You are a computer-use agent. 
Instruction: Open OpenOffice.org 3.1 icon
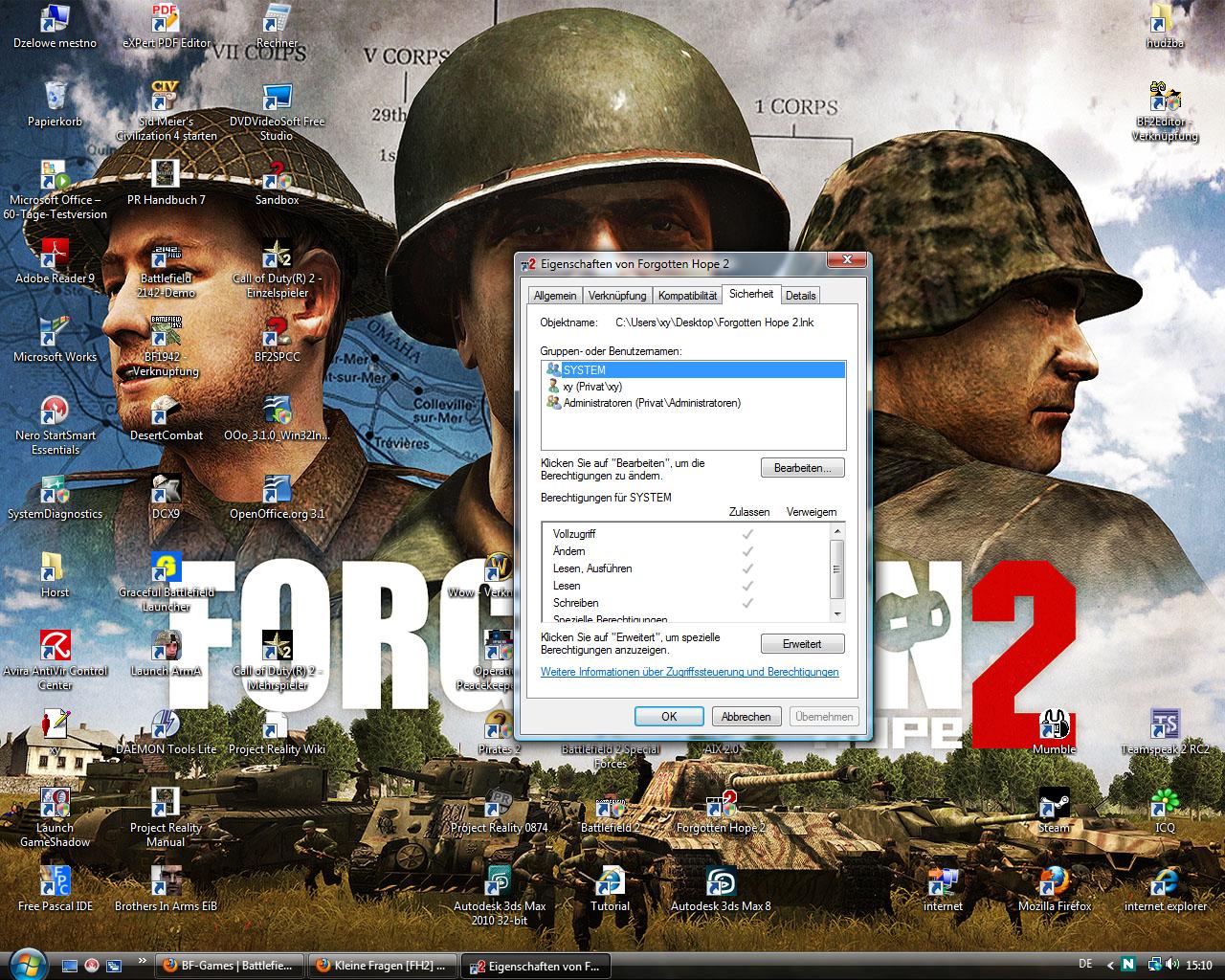[277, 497]
